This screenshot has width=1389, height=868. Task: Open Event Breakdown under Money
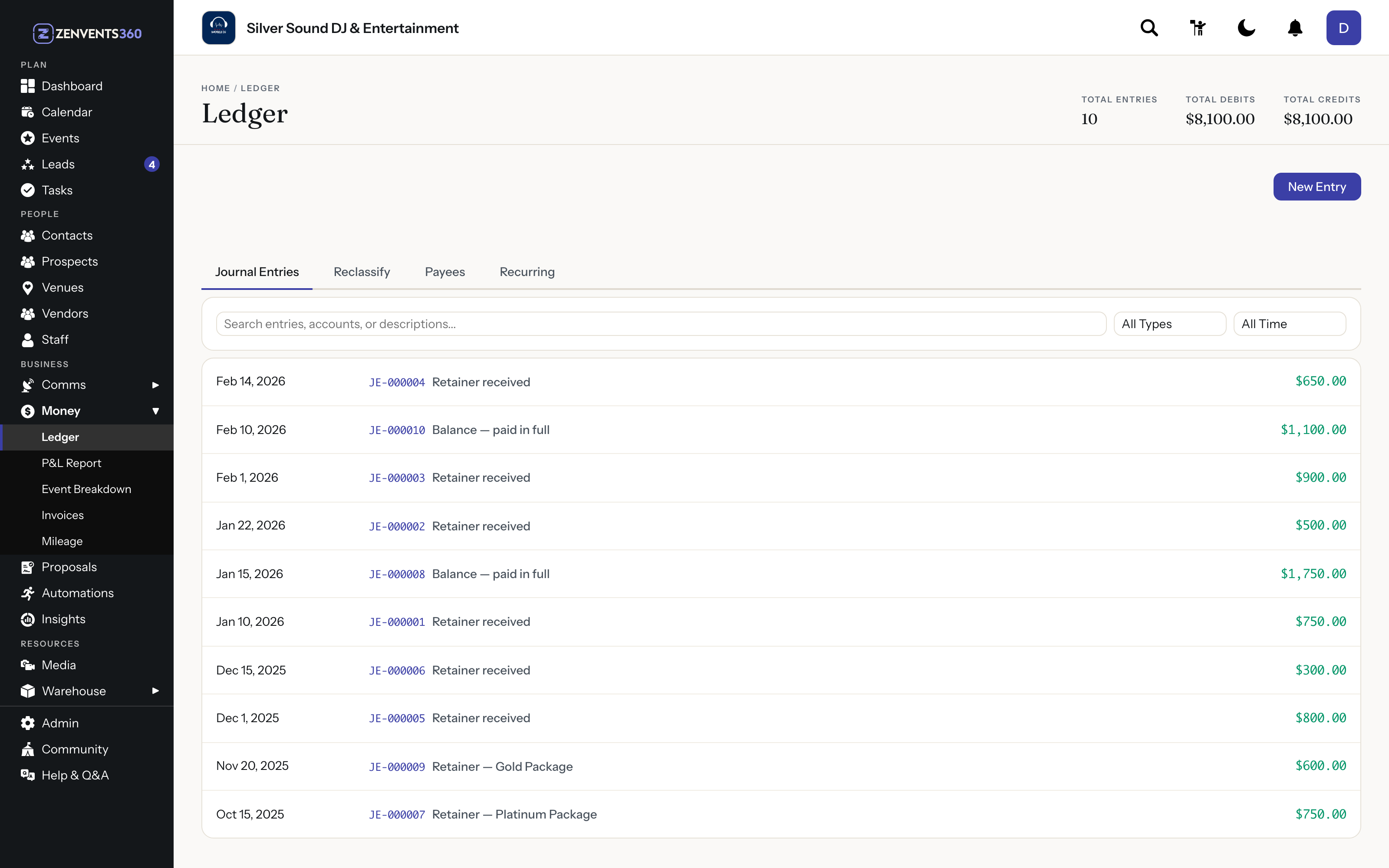[x=87, y=489]
